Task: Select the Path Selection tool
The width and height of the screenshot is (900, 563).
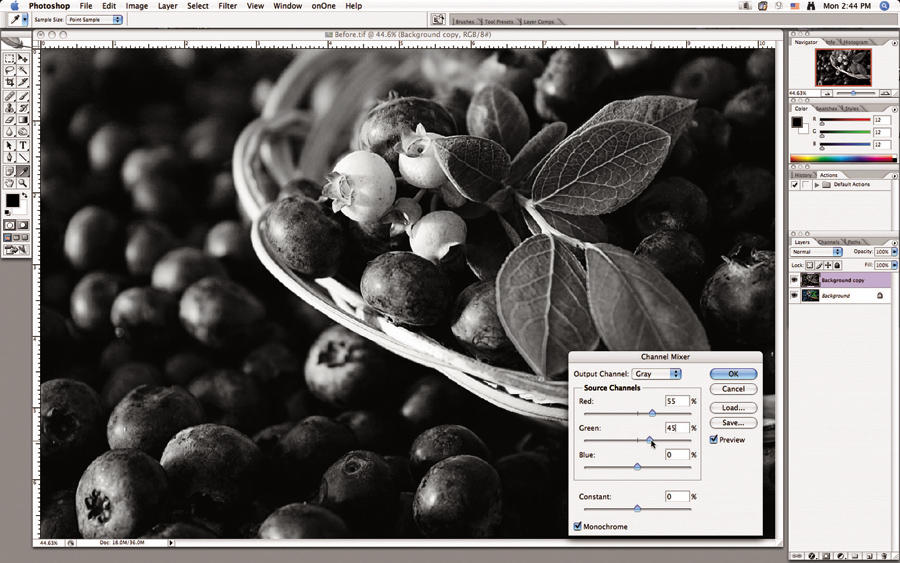Action: click(x=10, y=145)
